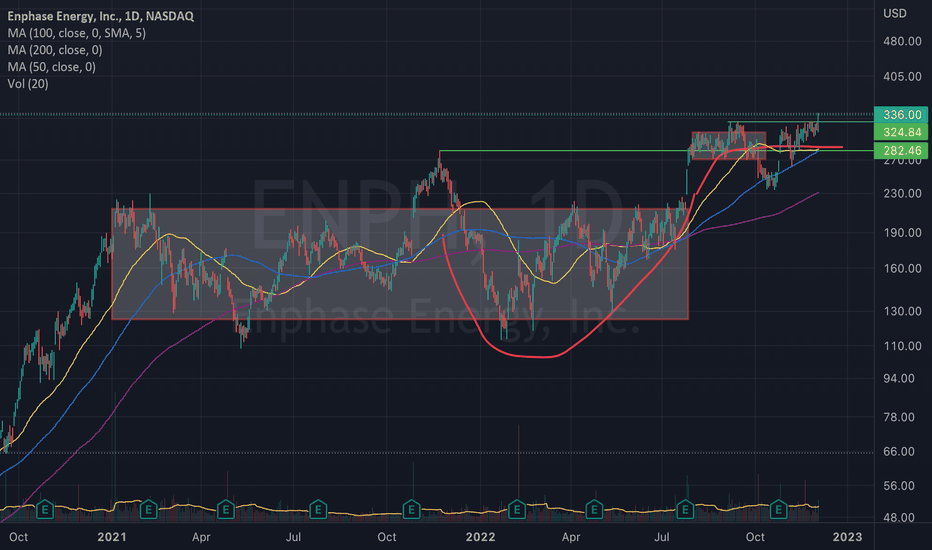Click the 2023 time axis label

[847, 537]
